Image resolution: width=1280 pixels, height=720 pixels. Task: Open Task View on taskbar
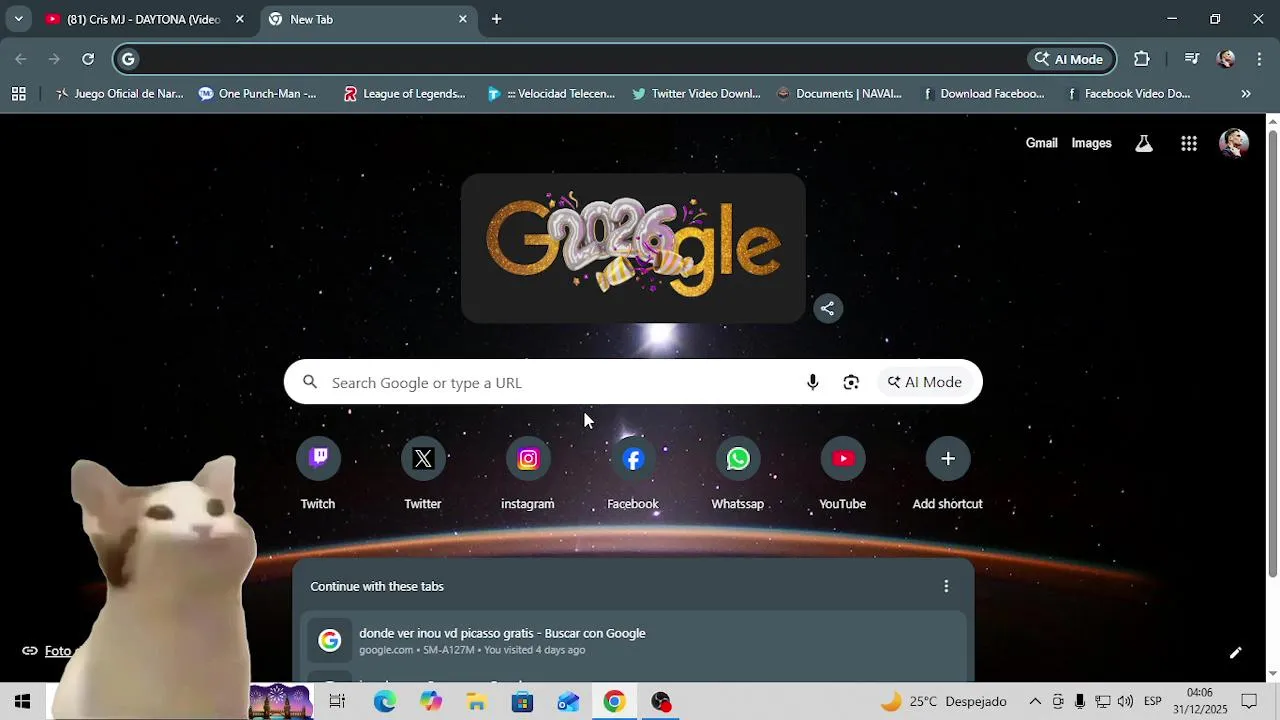click(337, 701)
